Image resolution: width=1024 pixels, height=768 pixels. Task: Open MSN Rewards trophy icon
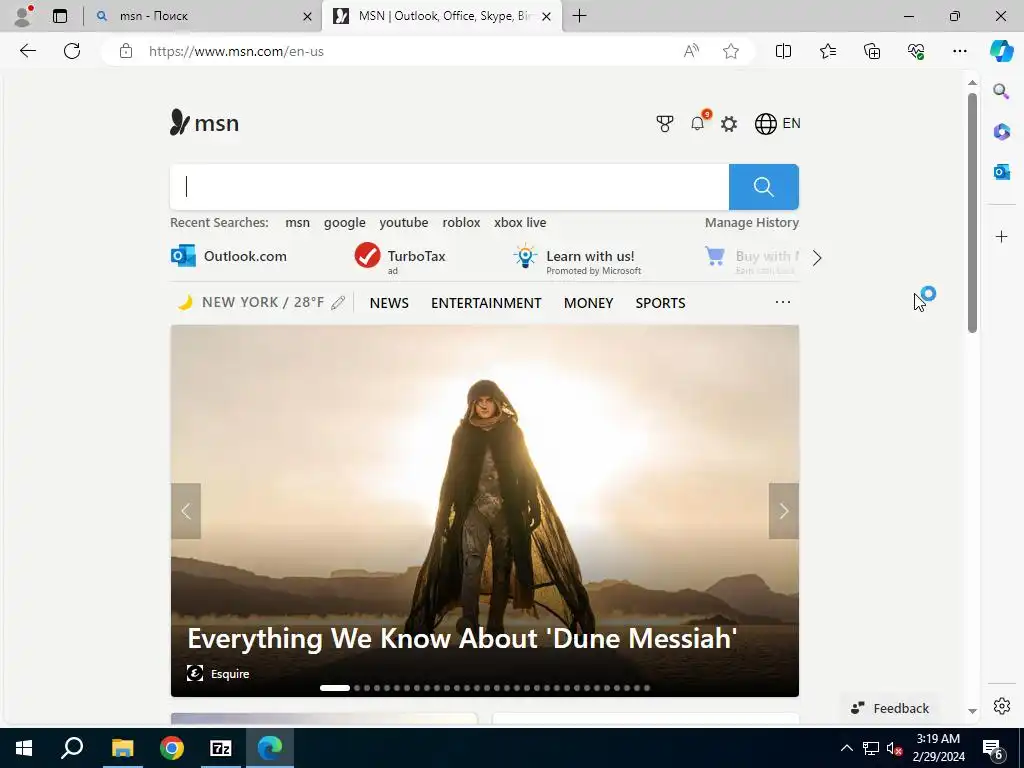(665, 123)
